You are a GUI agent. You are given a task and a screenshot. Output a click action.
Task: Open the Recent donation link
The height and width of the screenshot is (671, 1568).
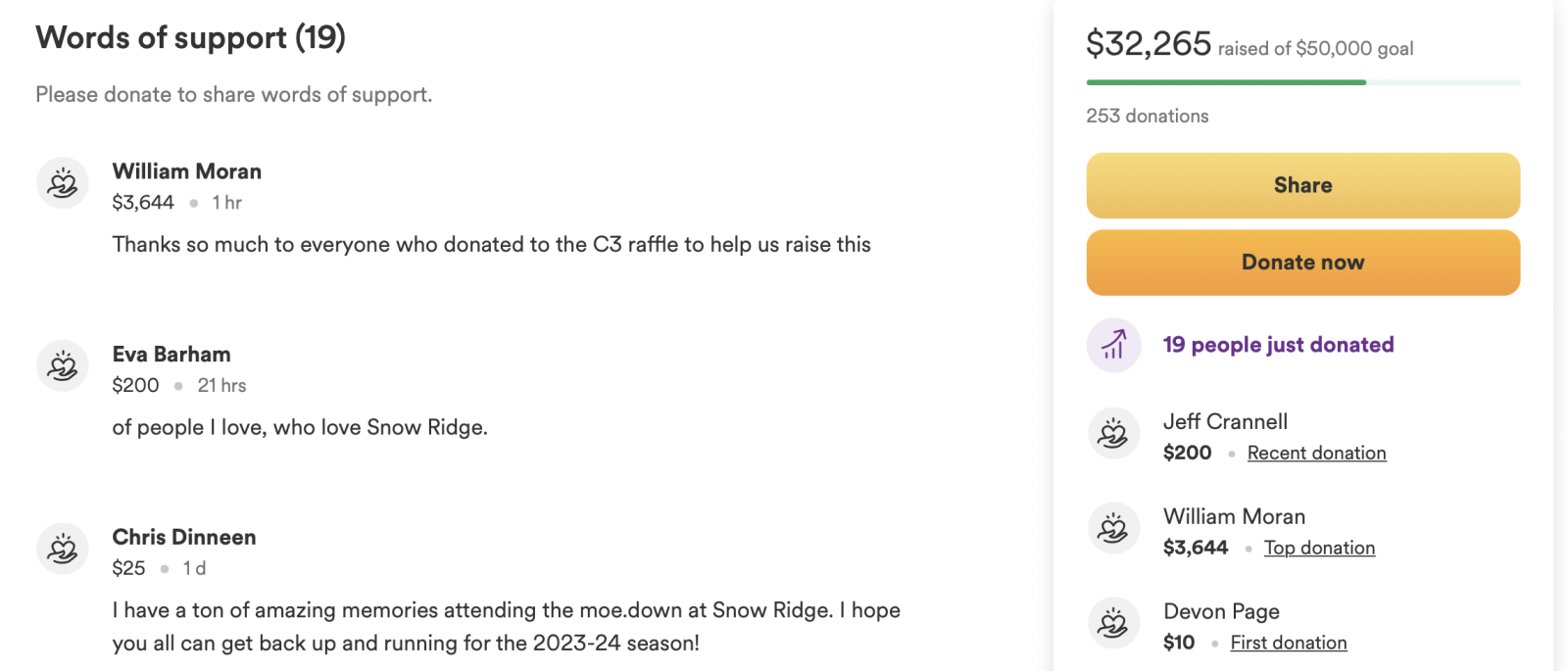click(x=1316, y=453)
